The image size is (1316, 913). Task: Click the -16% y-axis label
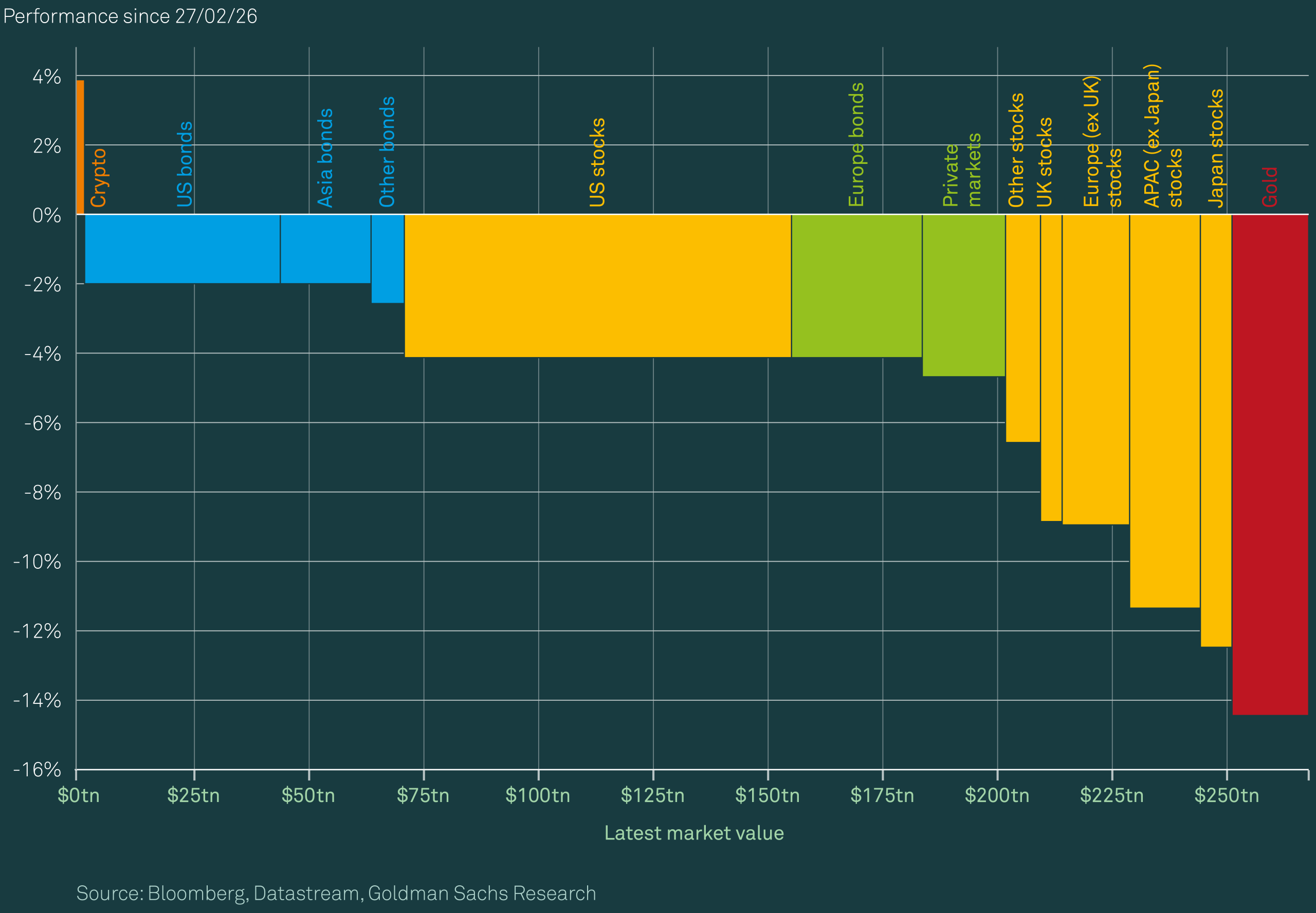pos(37,770)
